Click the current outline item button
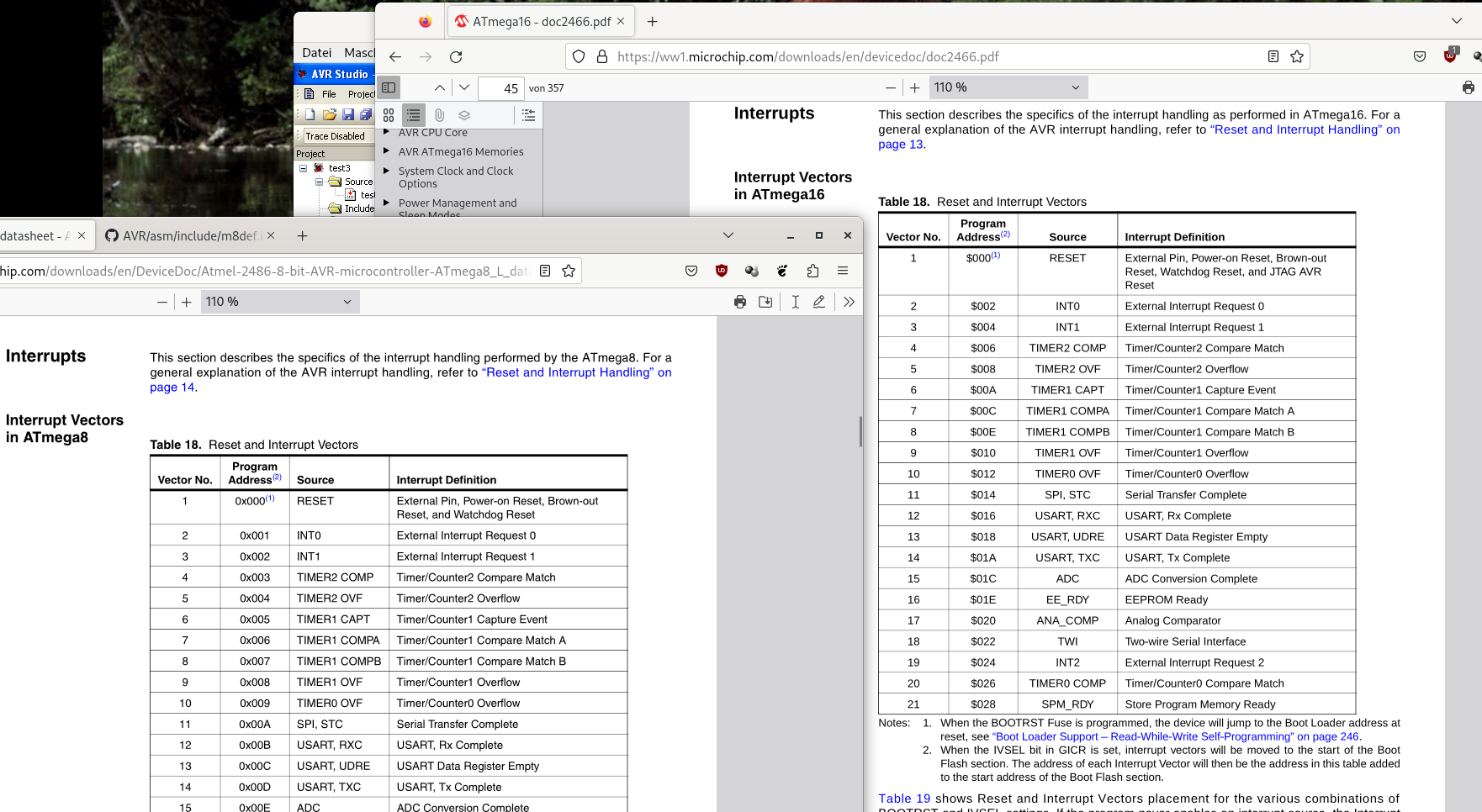Screen dimensions: 1482x812 pos(528,115)
